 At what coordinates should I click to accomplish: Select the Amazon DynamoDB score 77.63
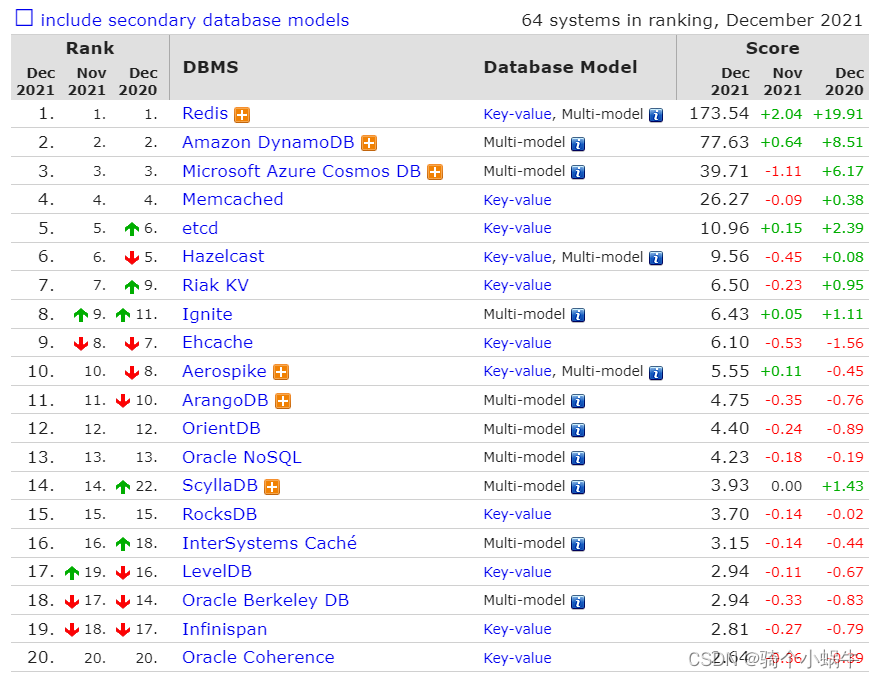click(724, 142)
